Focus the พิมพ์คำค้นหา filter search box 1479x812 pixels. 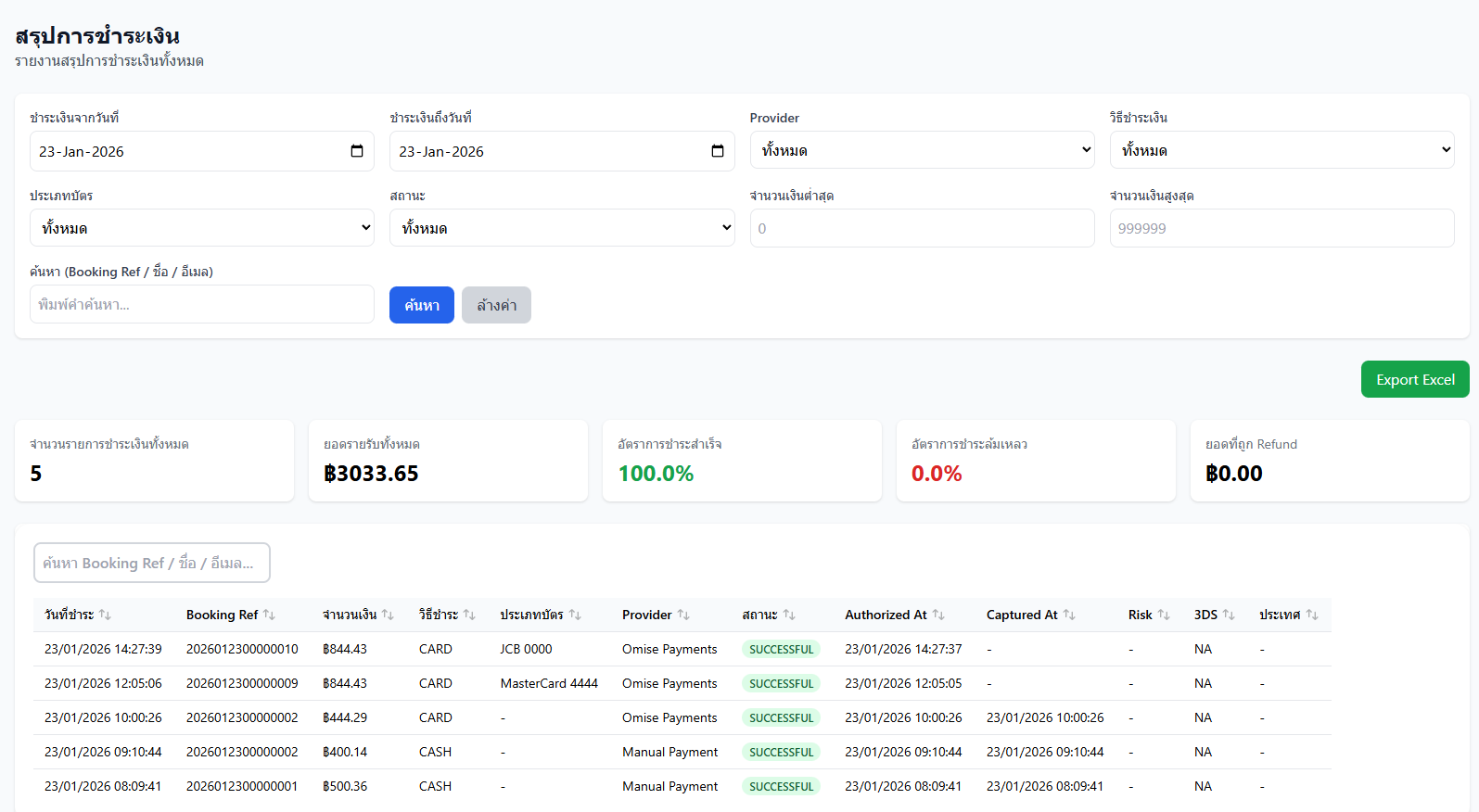(201, 304)
